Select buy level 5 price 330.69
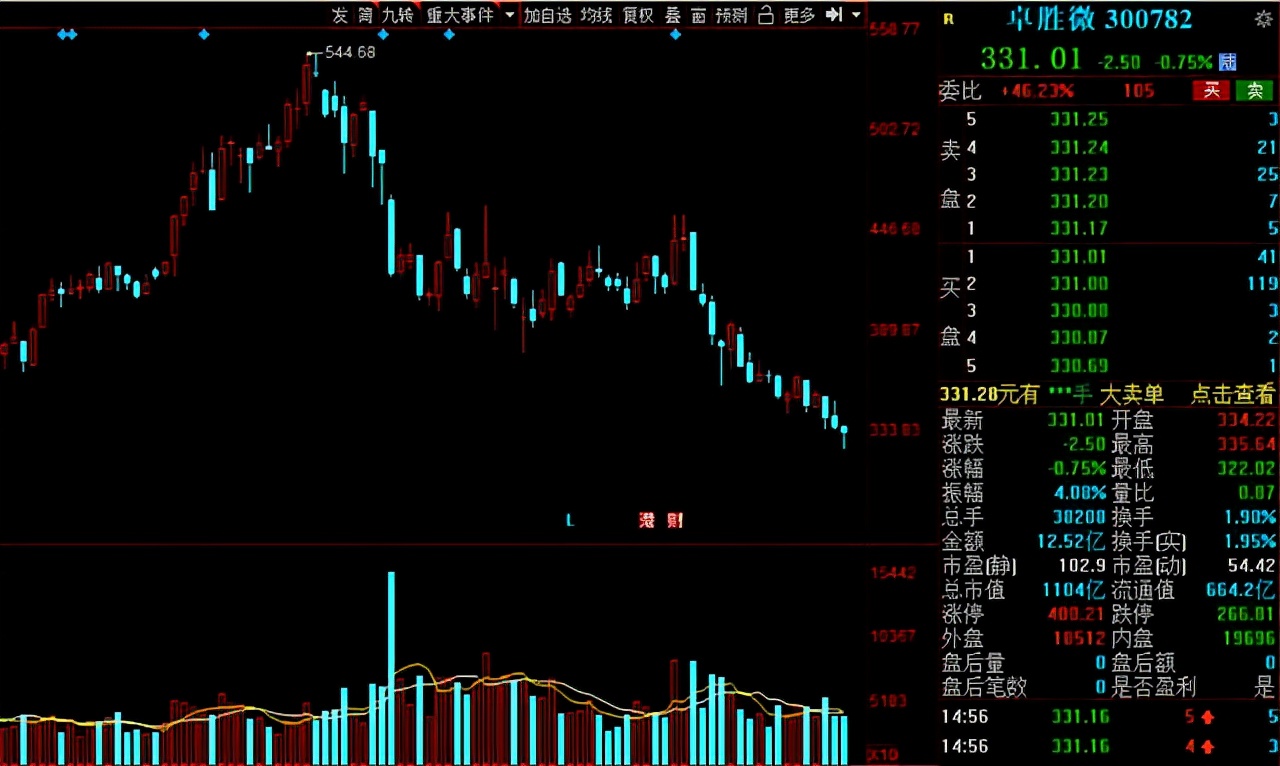Image resolution: width=1280 pixels, height=766 pixels. coord(1079,366)
